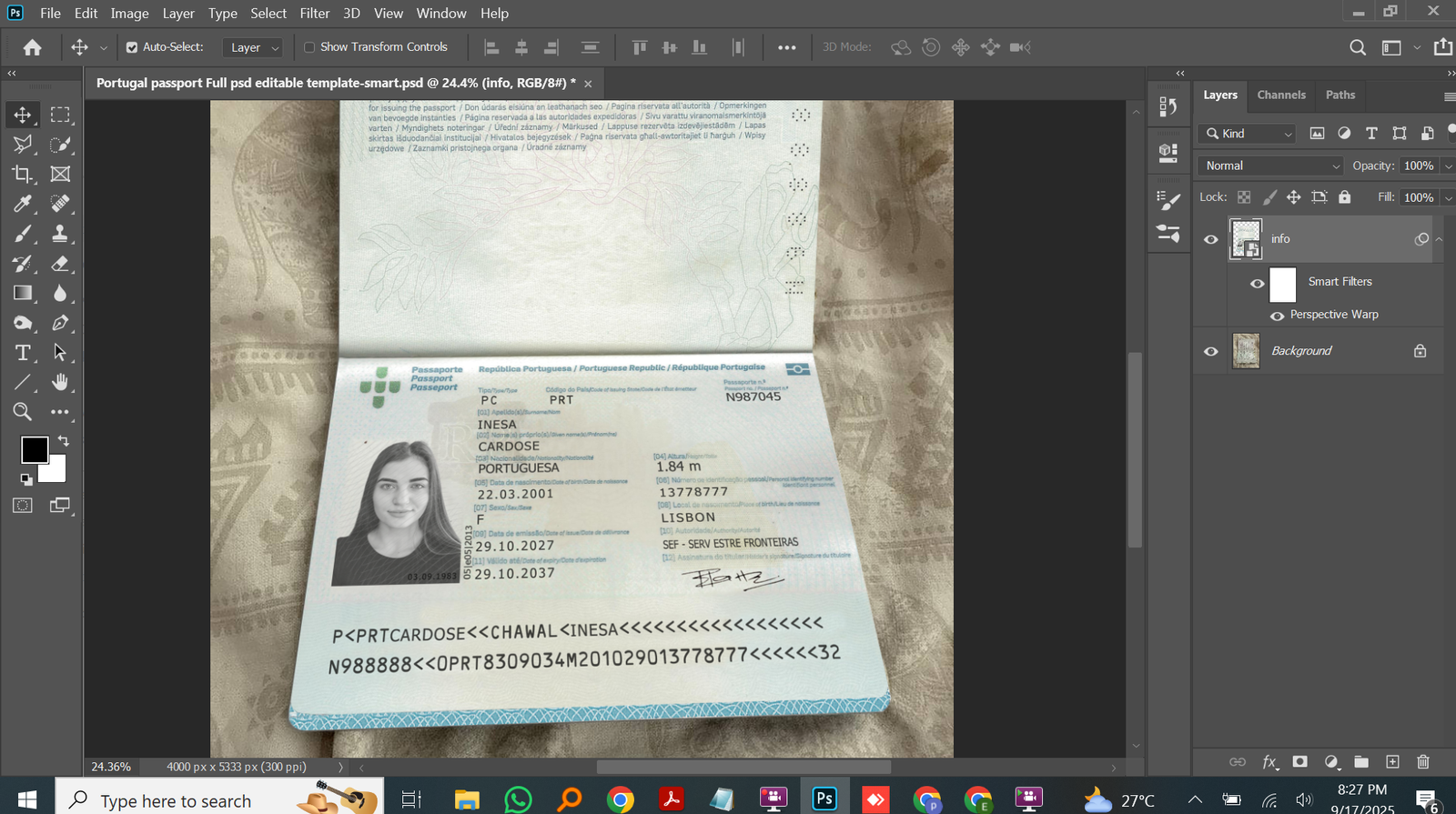Screen dimensions: 1456x814
Task: Open the Kind filter dropdown
Action: point(1247,134)
